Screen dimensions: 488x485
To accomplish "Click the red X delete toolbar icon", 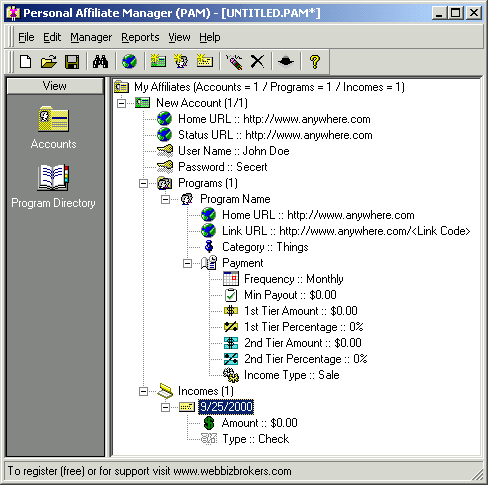I will click(x=257, y=62).
